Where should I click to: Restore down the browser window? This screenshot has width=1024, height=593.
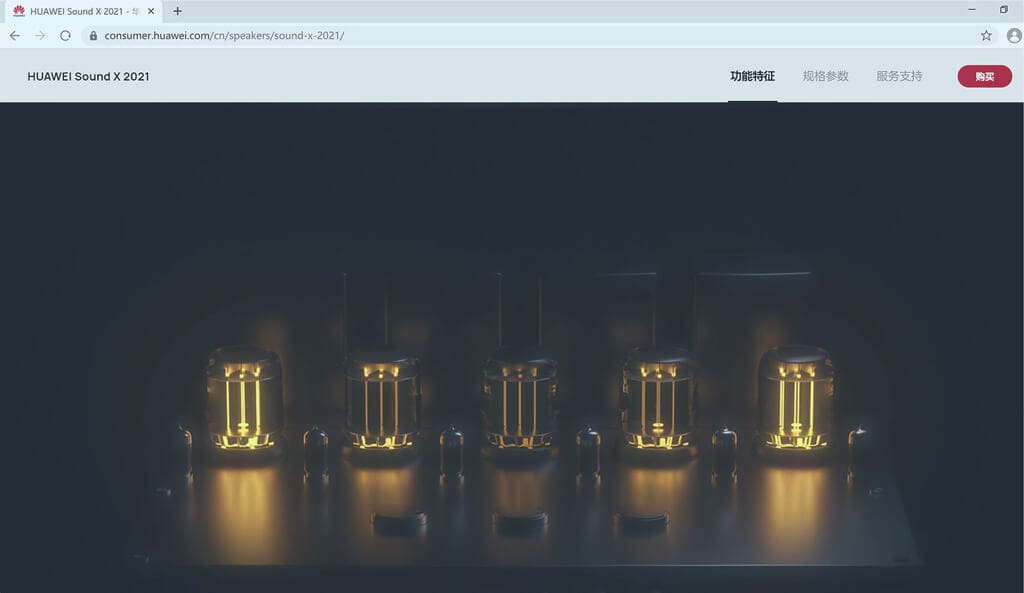tap(1003, 10)
